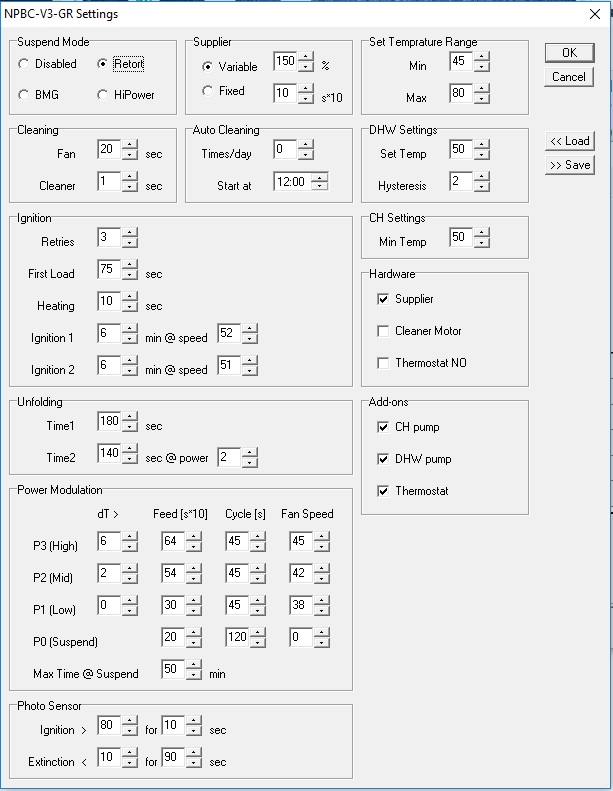Raise the P3 (High) Fan Speed value
Viewport: 613px width, 791px height.
coord(321,537)
